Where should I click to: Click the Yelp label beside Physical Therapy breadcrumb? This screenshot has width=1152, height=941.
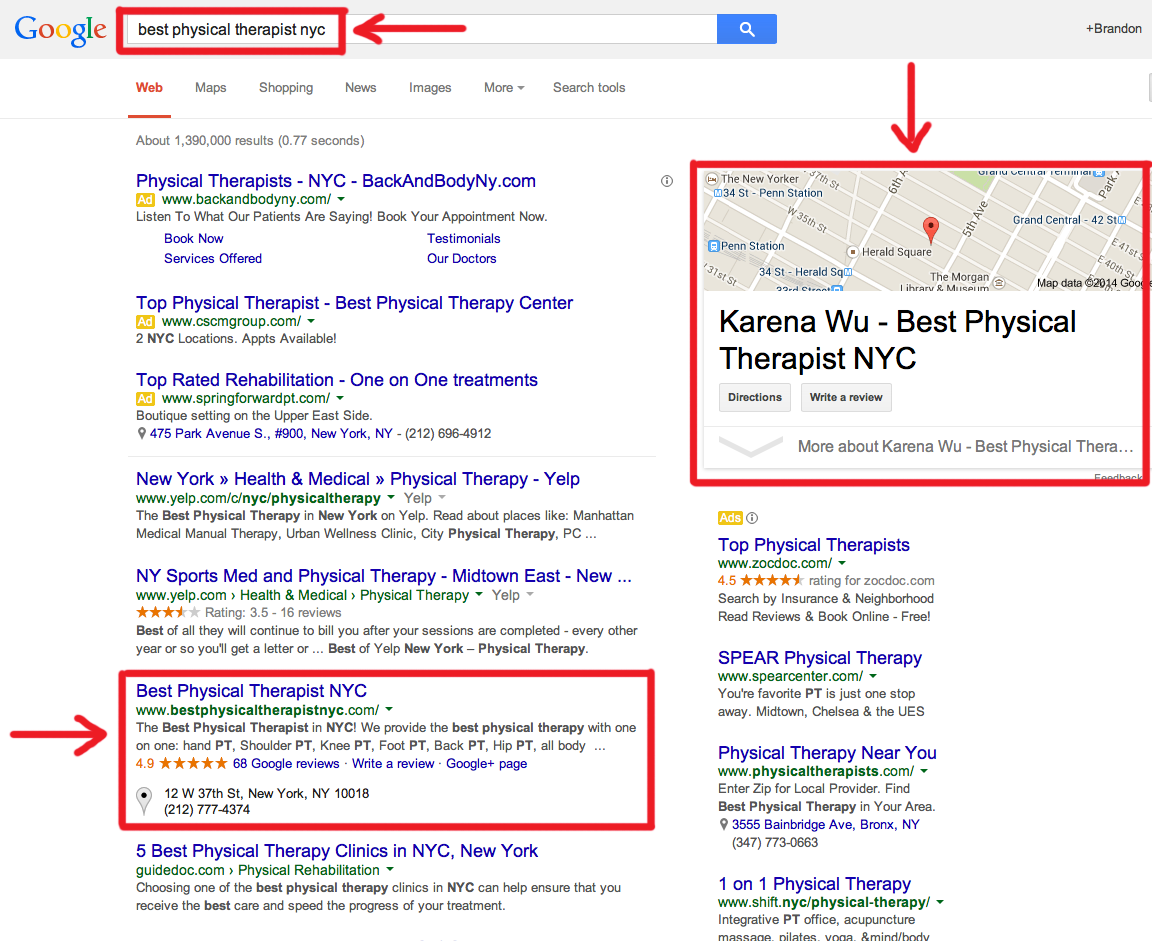tap(505, 595)
